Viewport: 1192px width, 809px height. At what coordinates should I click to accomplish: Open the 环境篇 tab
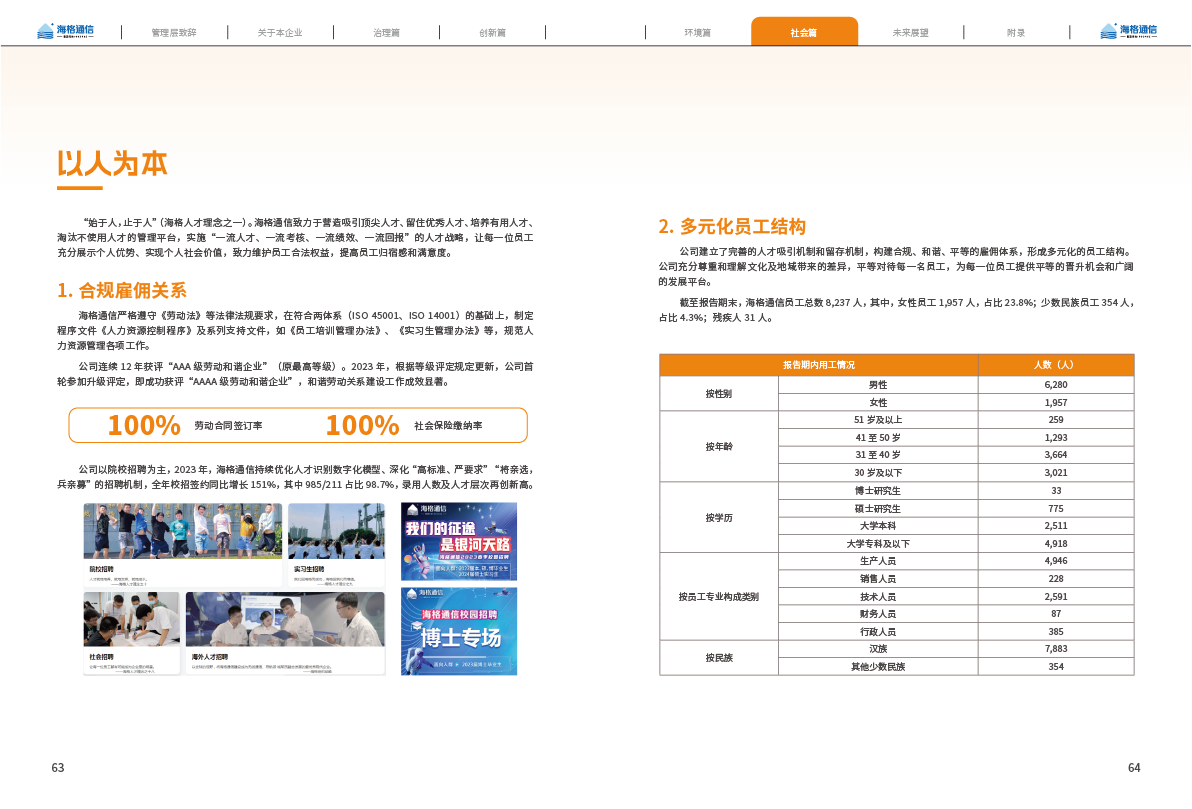pos(697,32)
